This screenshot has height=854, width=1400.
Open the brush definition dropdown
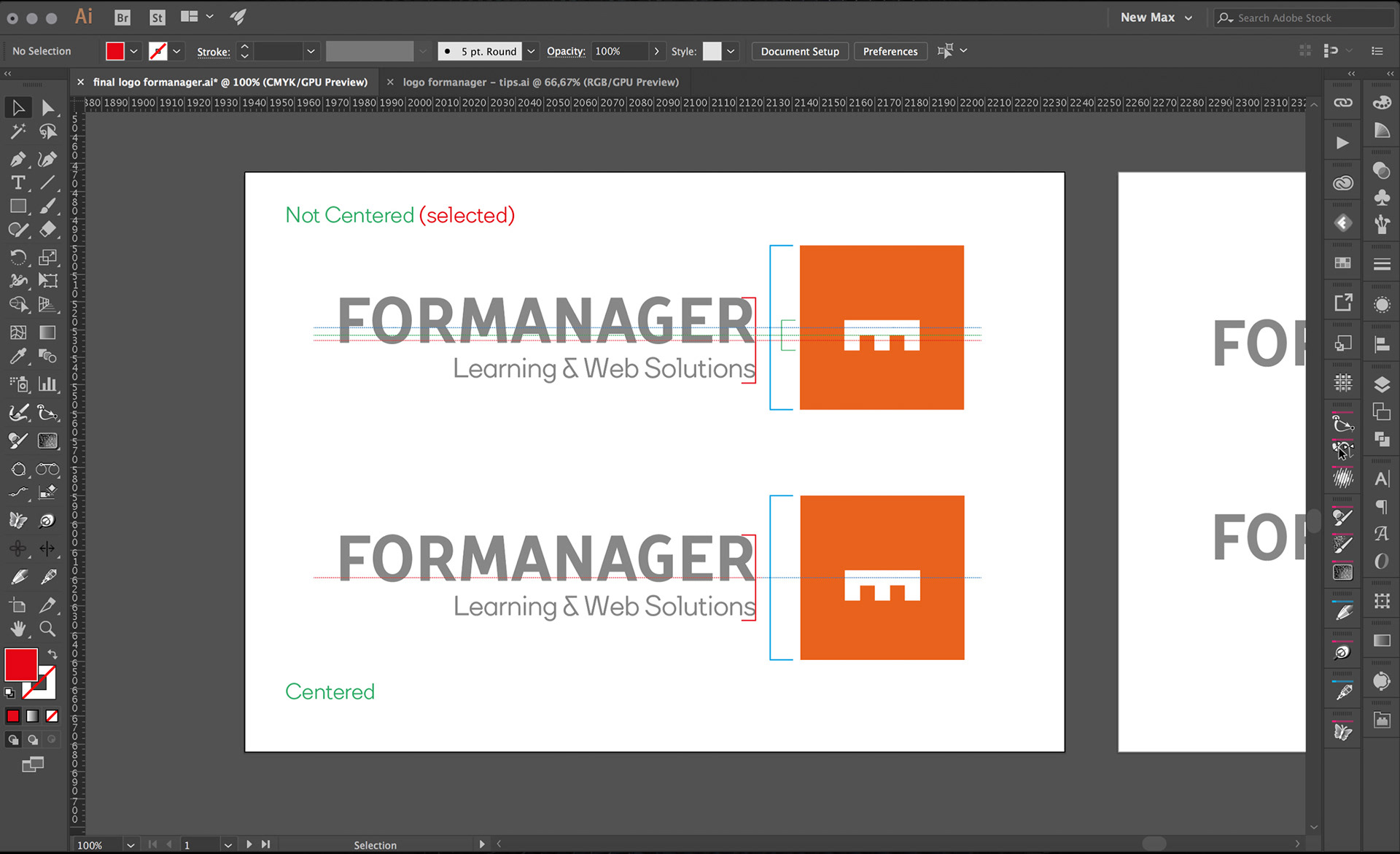tap(531, 51)
